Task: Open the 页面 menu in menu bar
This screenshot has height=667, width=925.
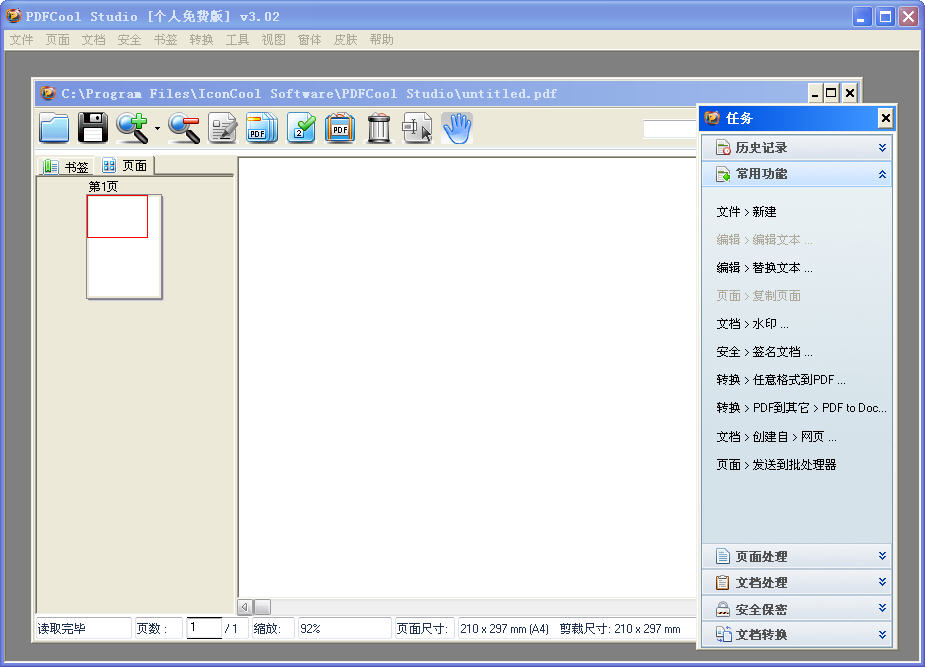Action: 58,40
